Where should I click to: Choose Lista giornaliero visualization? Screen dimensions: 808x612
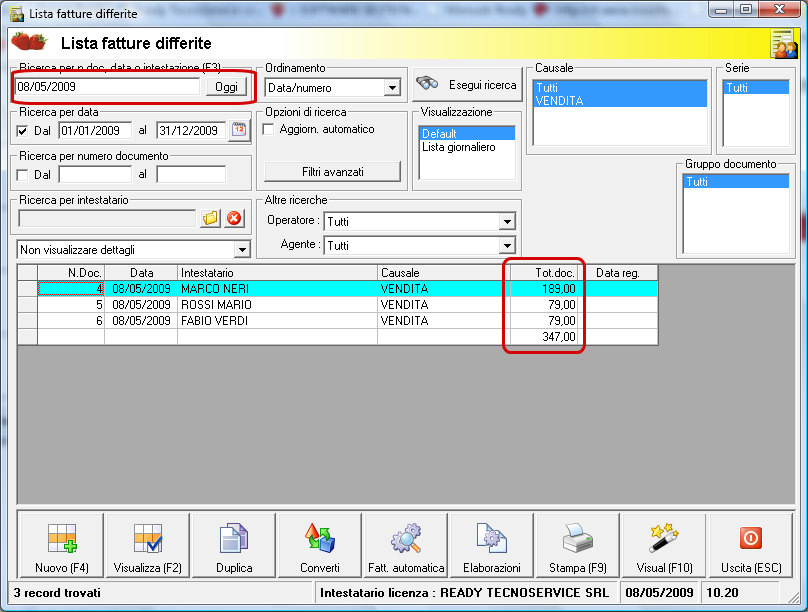tap(467, 147)
